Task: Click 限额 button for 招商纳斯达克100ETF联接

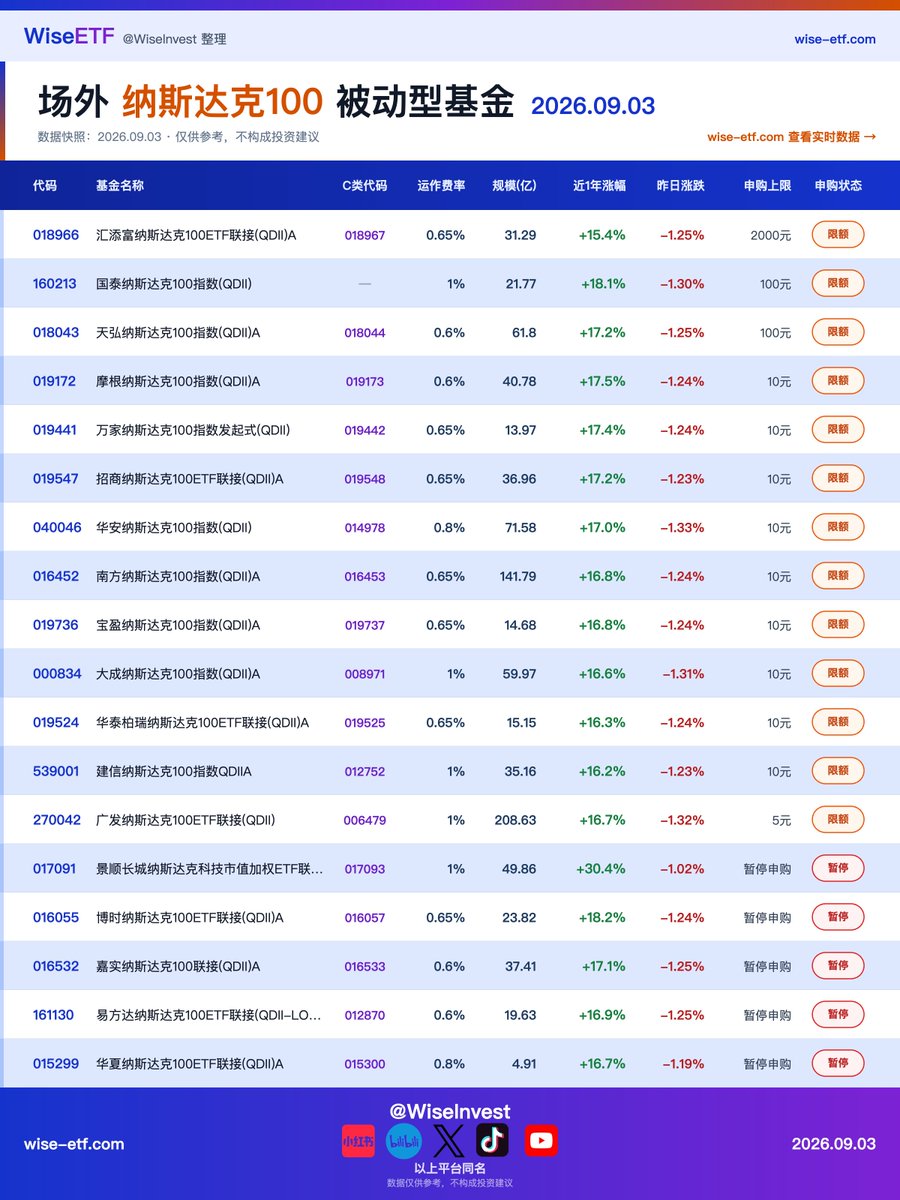Action: point(838,479)
